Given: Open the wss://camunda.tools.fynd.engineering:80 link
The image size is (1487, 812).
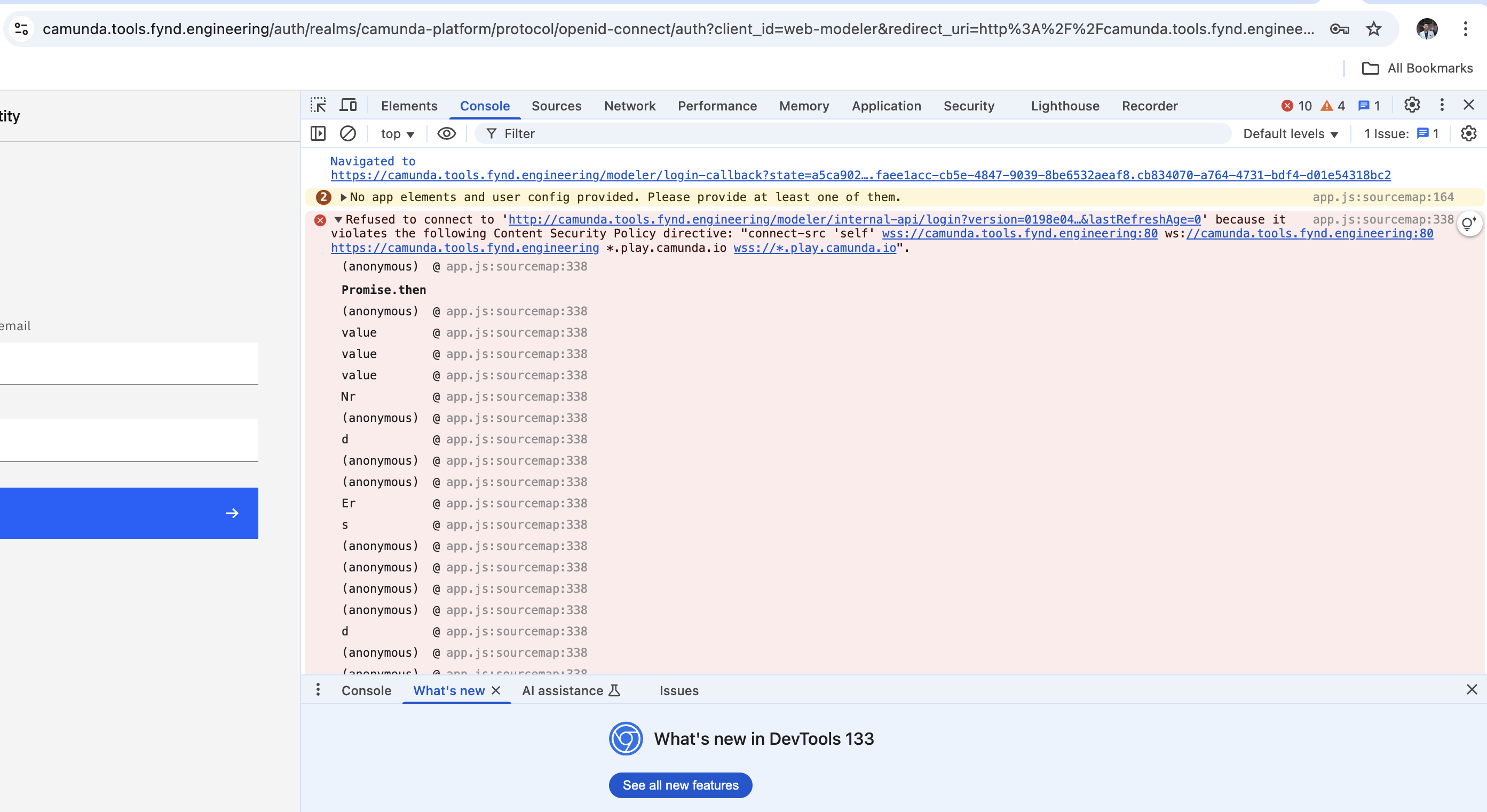Looking at the screenshot, I should click(1019, 234).
